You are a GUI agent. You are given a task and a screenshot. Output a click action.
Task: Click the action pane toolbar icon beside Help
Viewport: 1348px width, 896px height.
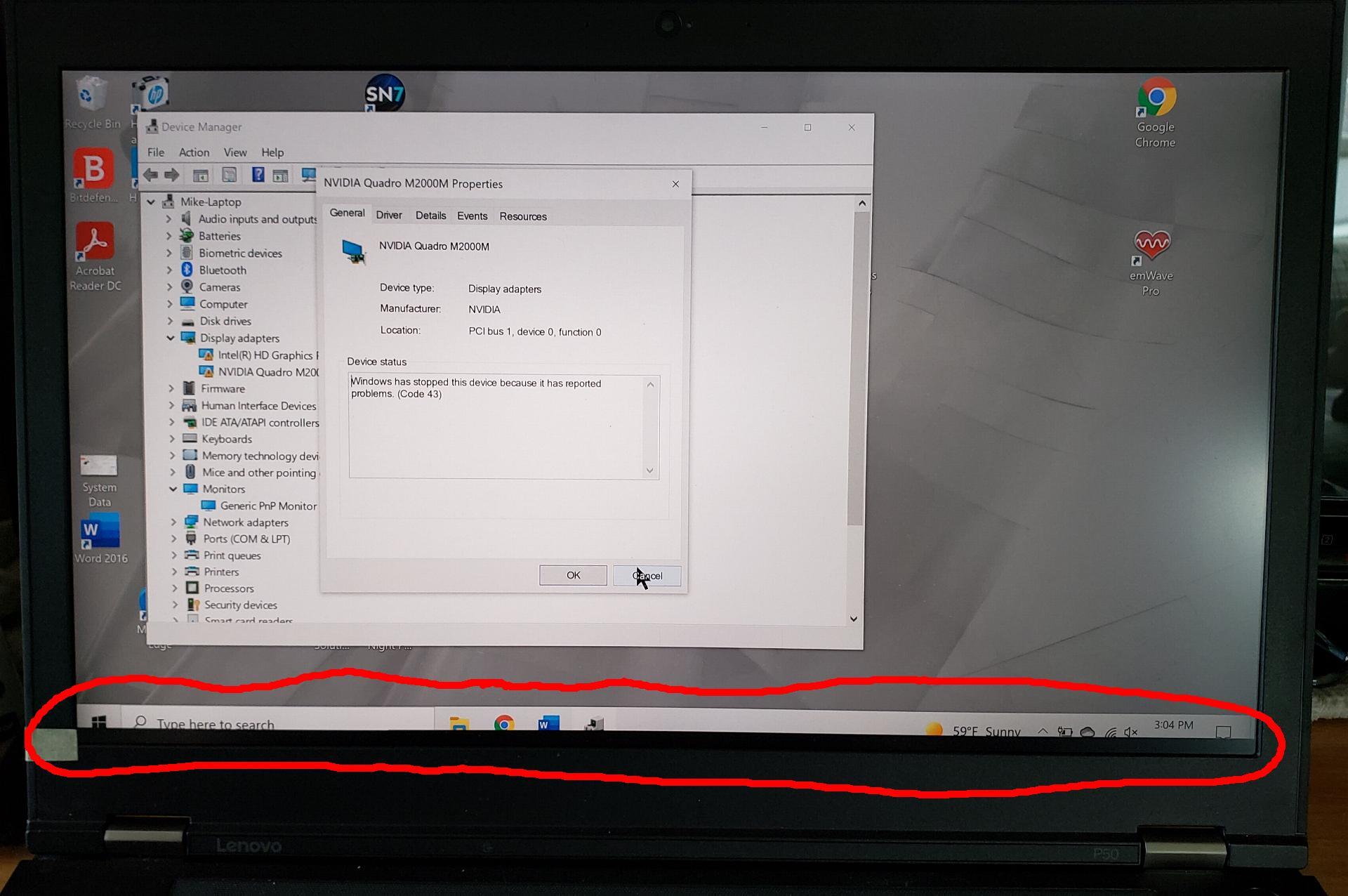[280, 176]
